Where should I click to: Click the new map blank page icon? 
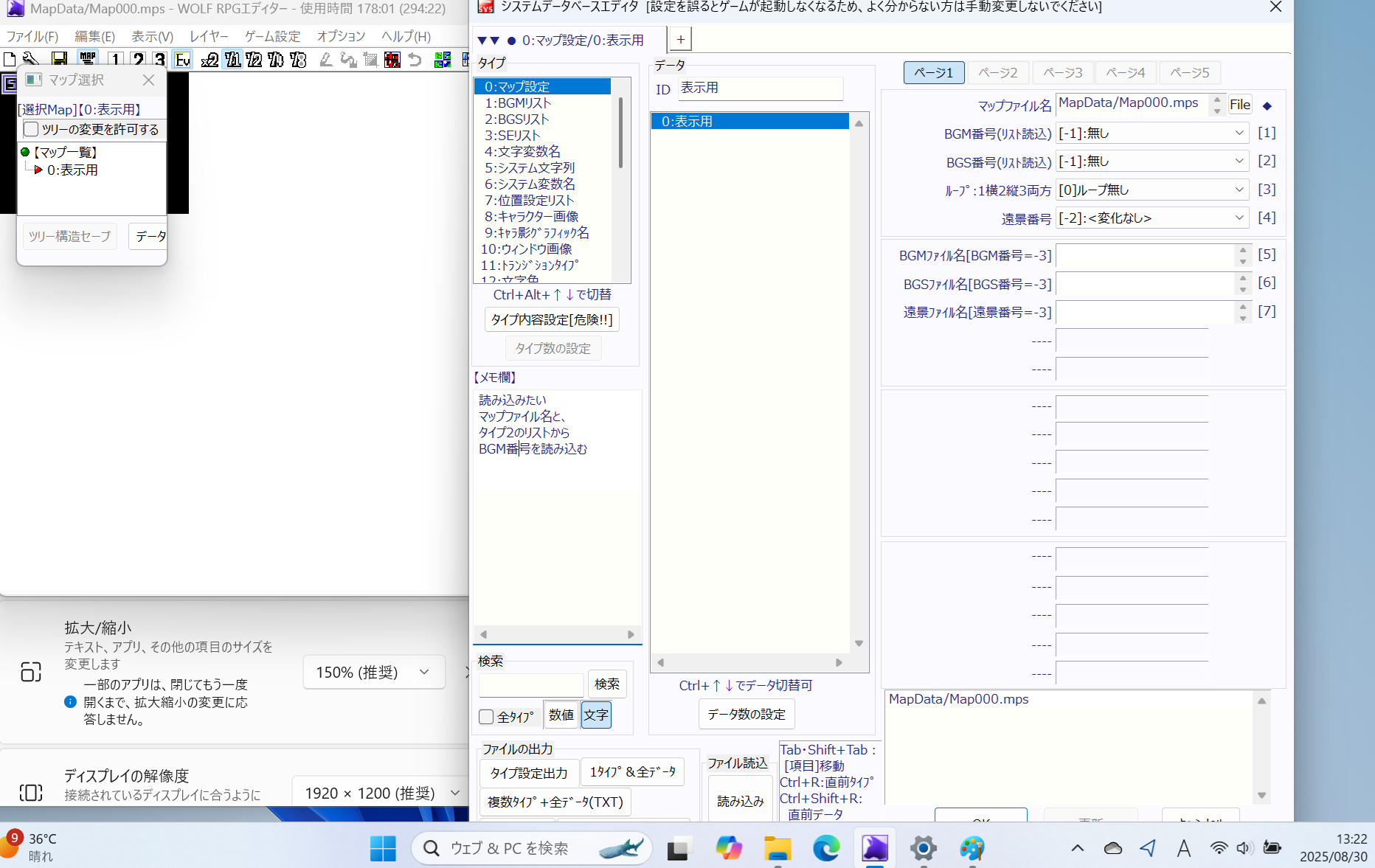[x=10, y=60]
